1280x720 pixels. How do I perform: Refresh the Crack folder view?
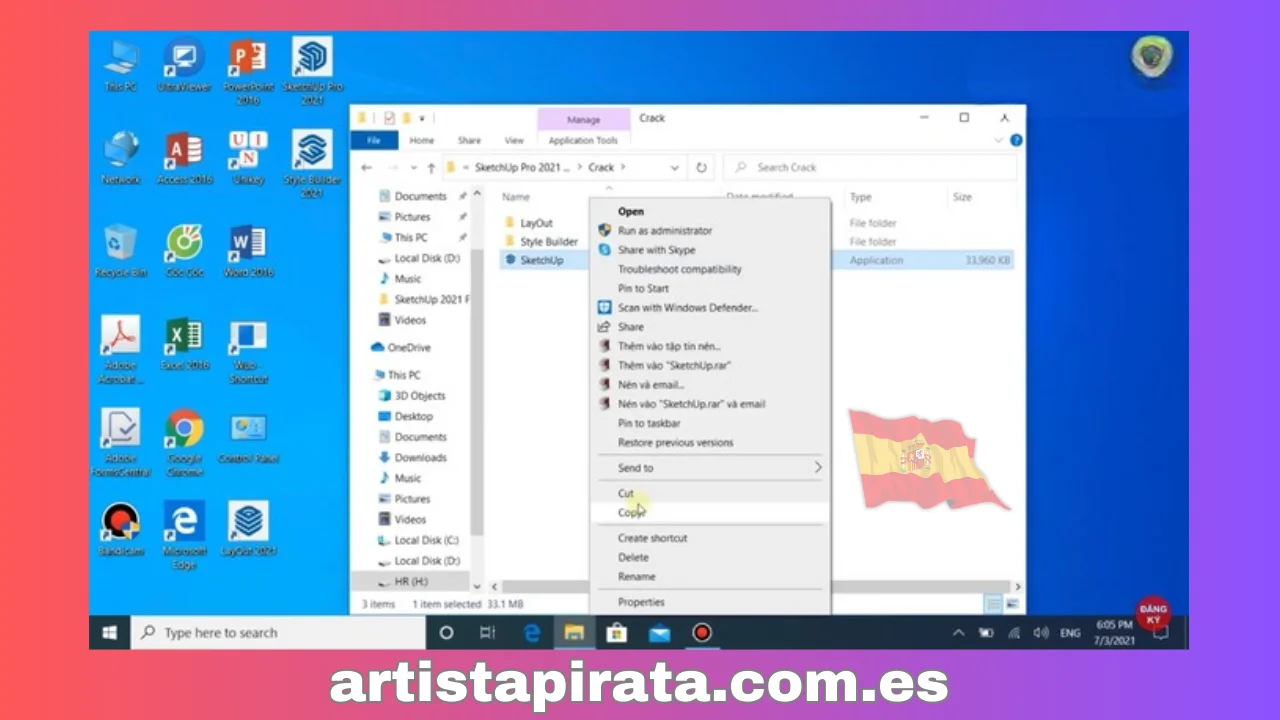(702, 167)
